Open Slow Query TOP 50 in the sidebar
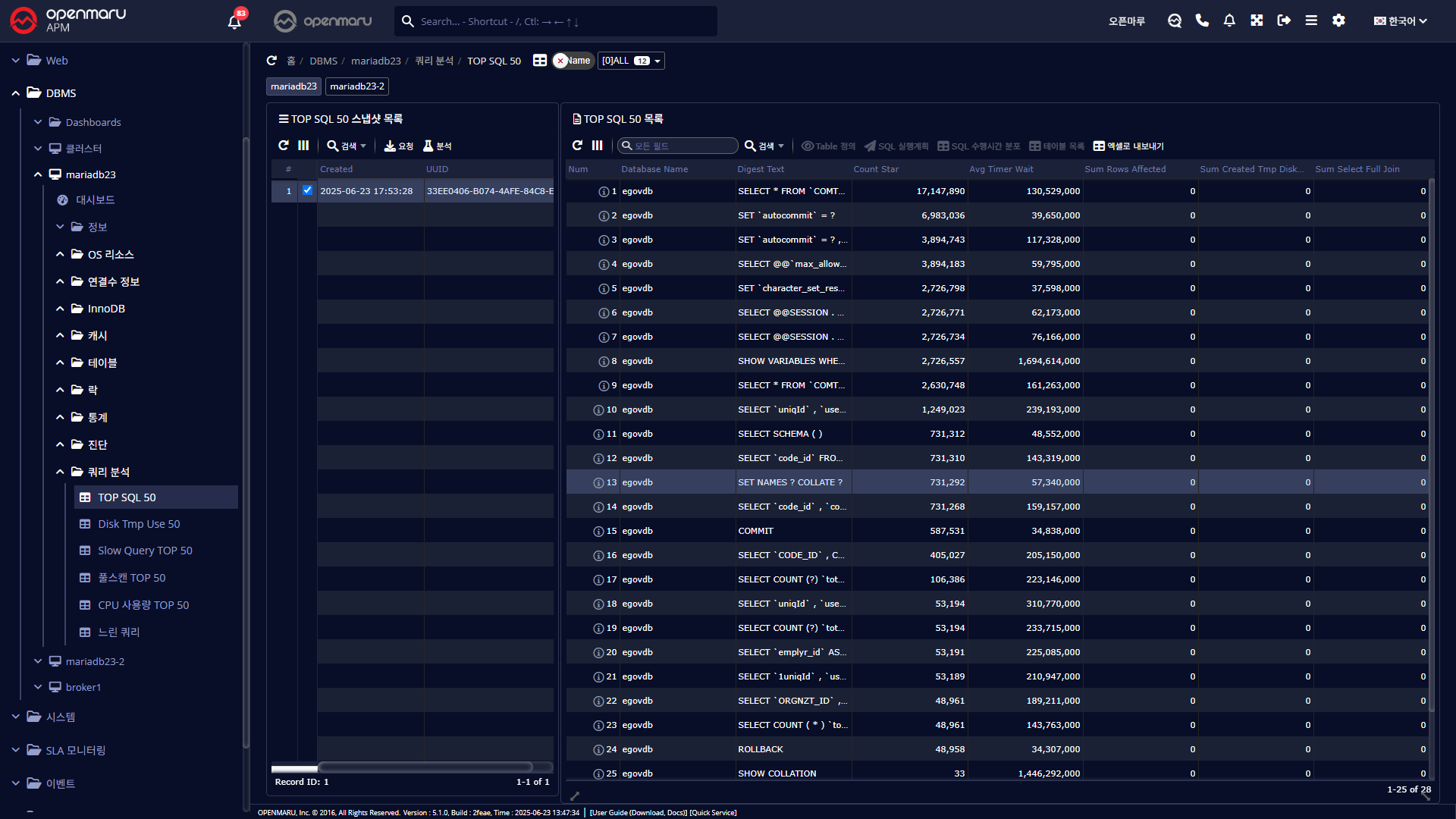Viewport: 1456px width, 819px height. pos(145,551)
